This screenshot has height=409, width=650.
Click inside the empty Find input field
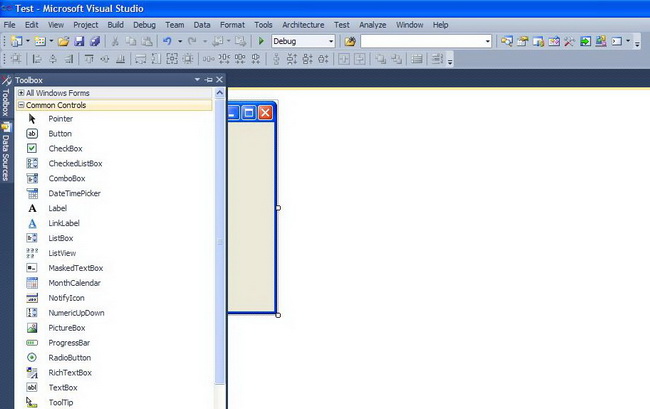click(x=422, y=41)
